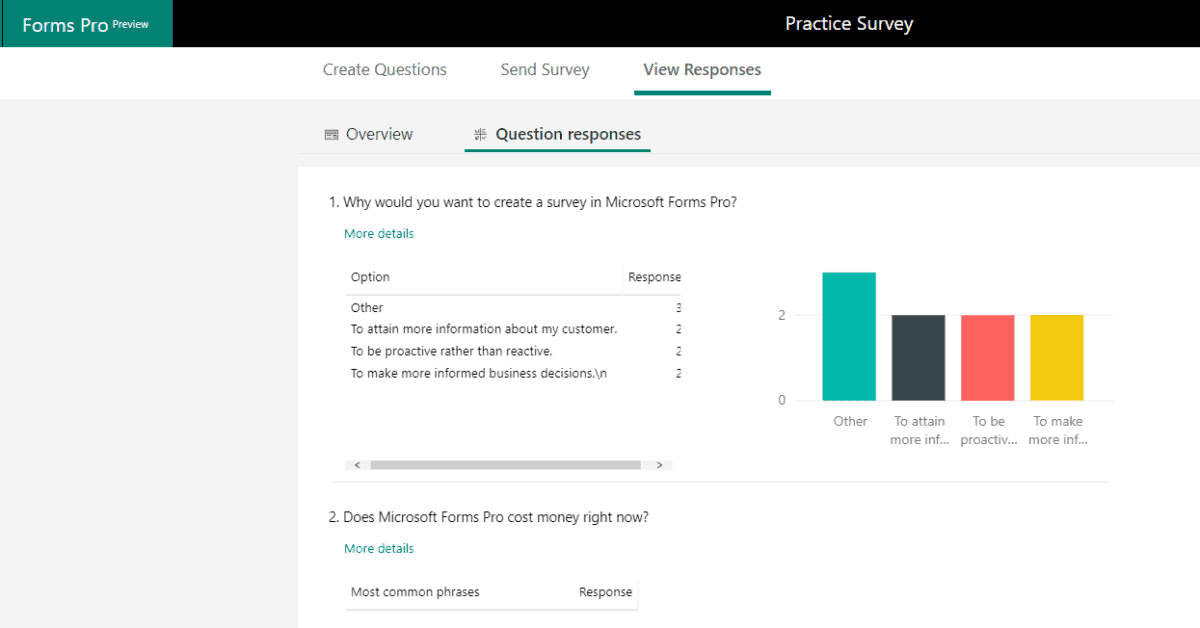
Task: Open the Create Questions tab
Action: click(x=385, y=70)
